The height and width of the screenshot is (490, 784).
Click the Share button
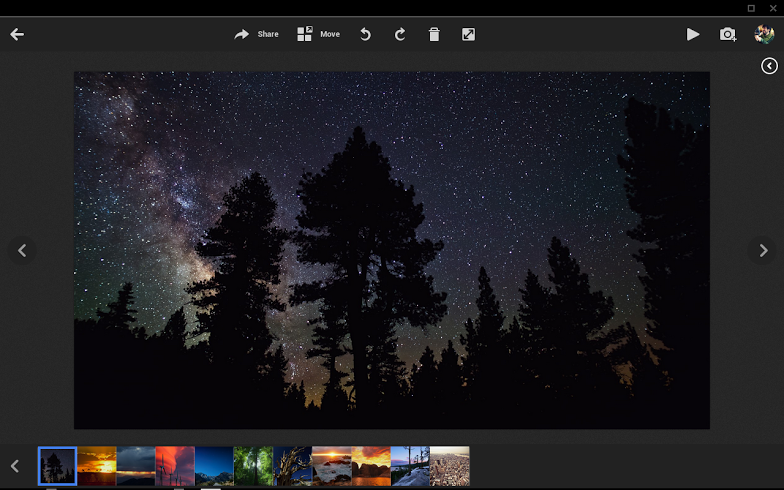tap(256, 34)
